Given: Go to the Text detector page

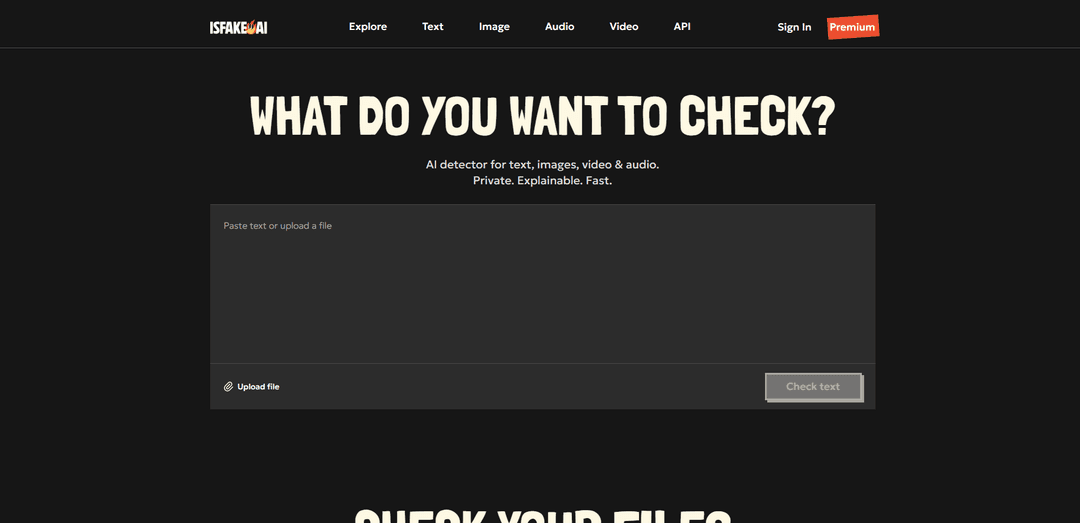Looking at the screenshot, I should pyautogui.click(x=432, y=27).
